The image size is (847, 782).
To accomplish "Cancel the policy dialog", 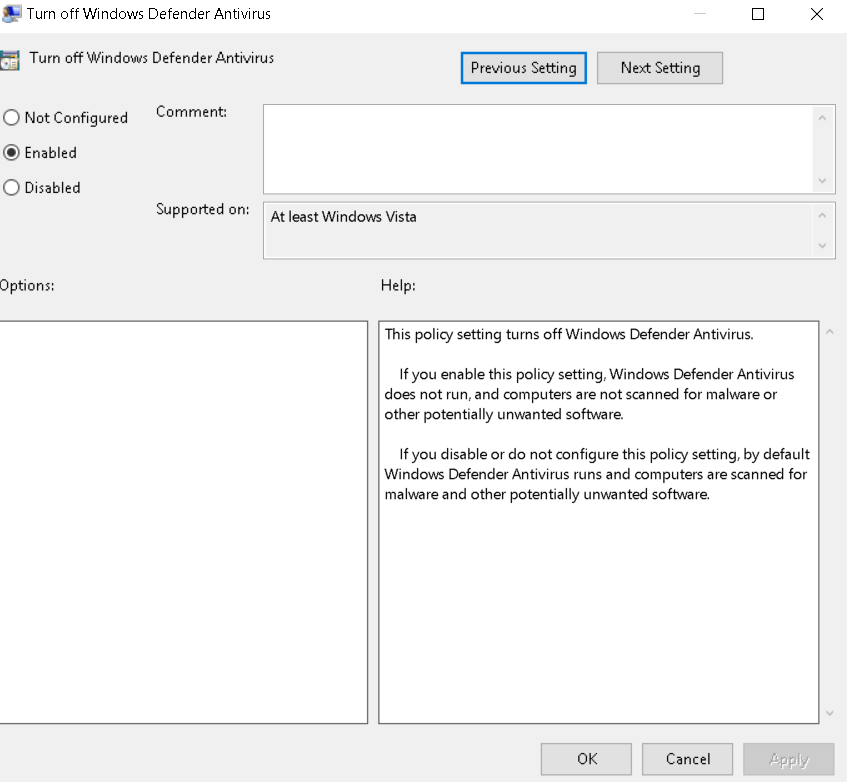I will click(687, 759).
